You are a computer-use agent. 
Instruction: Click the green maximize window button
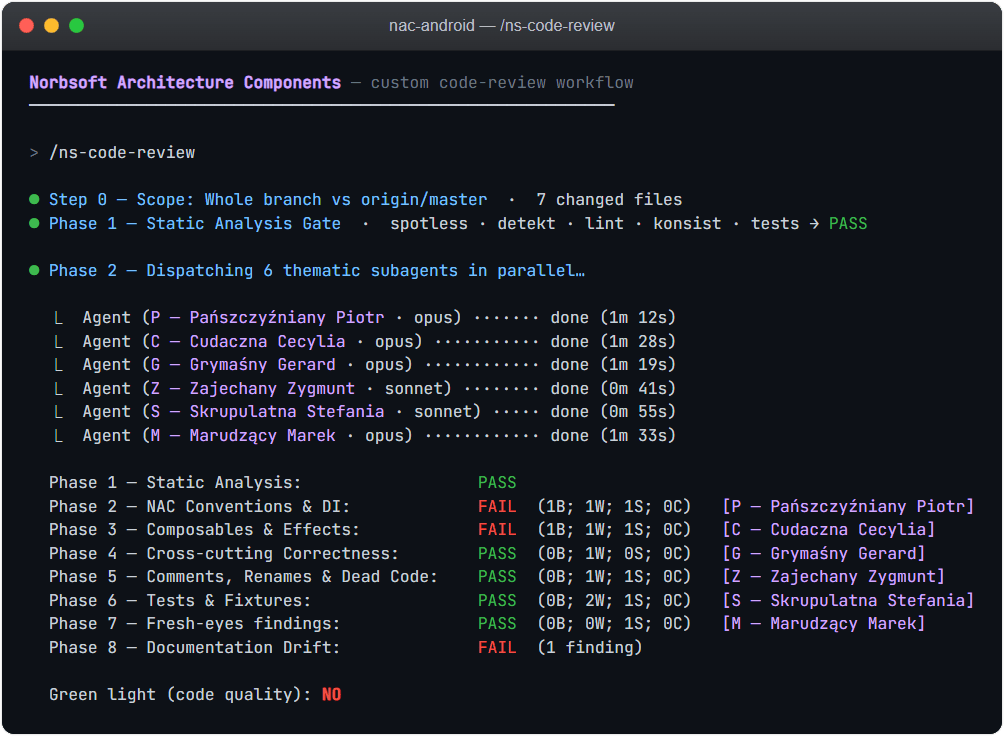(x=76, y=26)
